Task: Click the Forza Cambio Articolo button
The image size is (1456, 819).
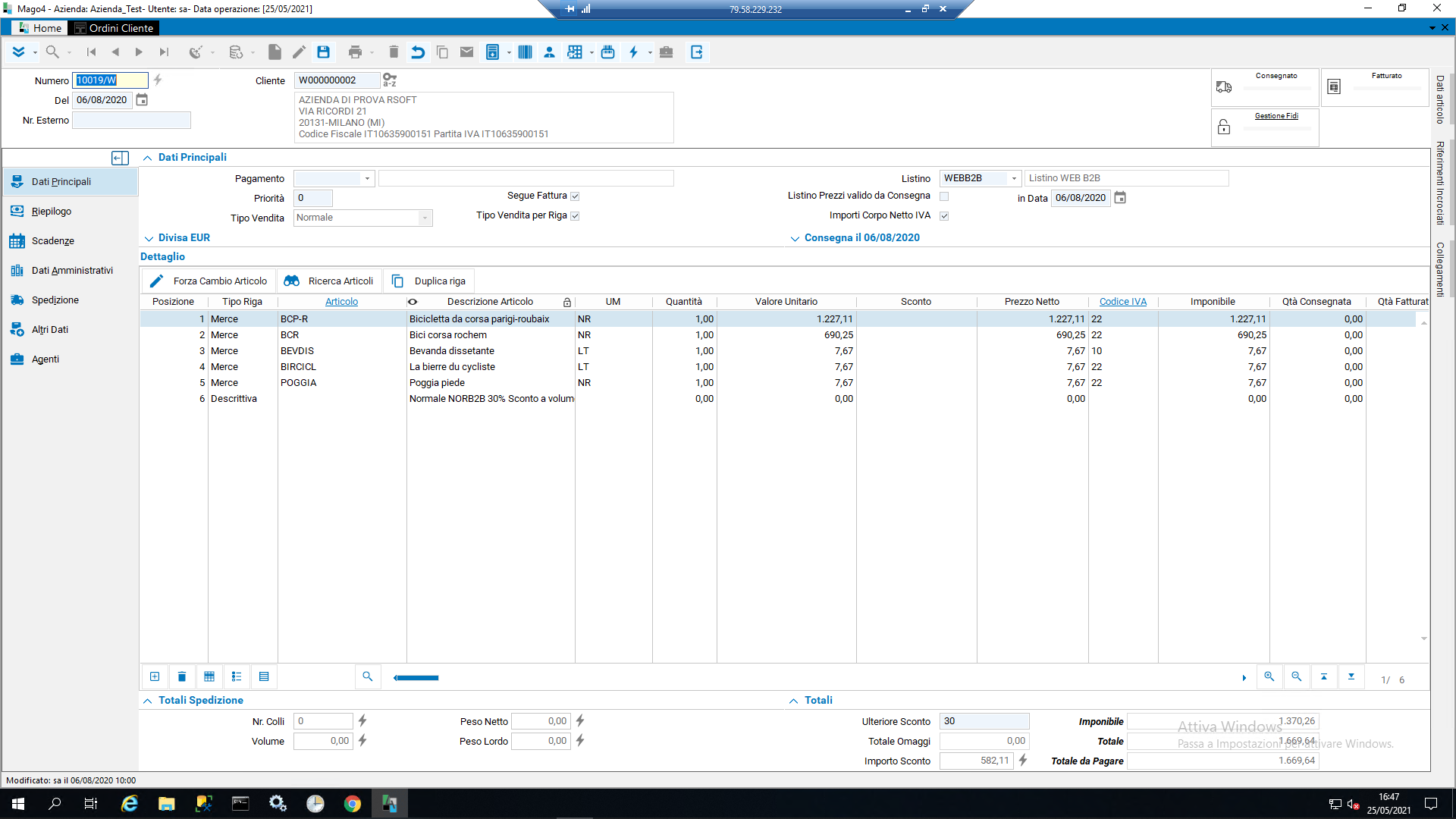Action: tap(209, 281)
